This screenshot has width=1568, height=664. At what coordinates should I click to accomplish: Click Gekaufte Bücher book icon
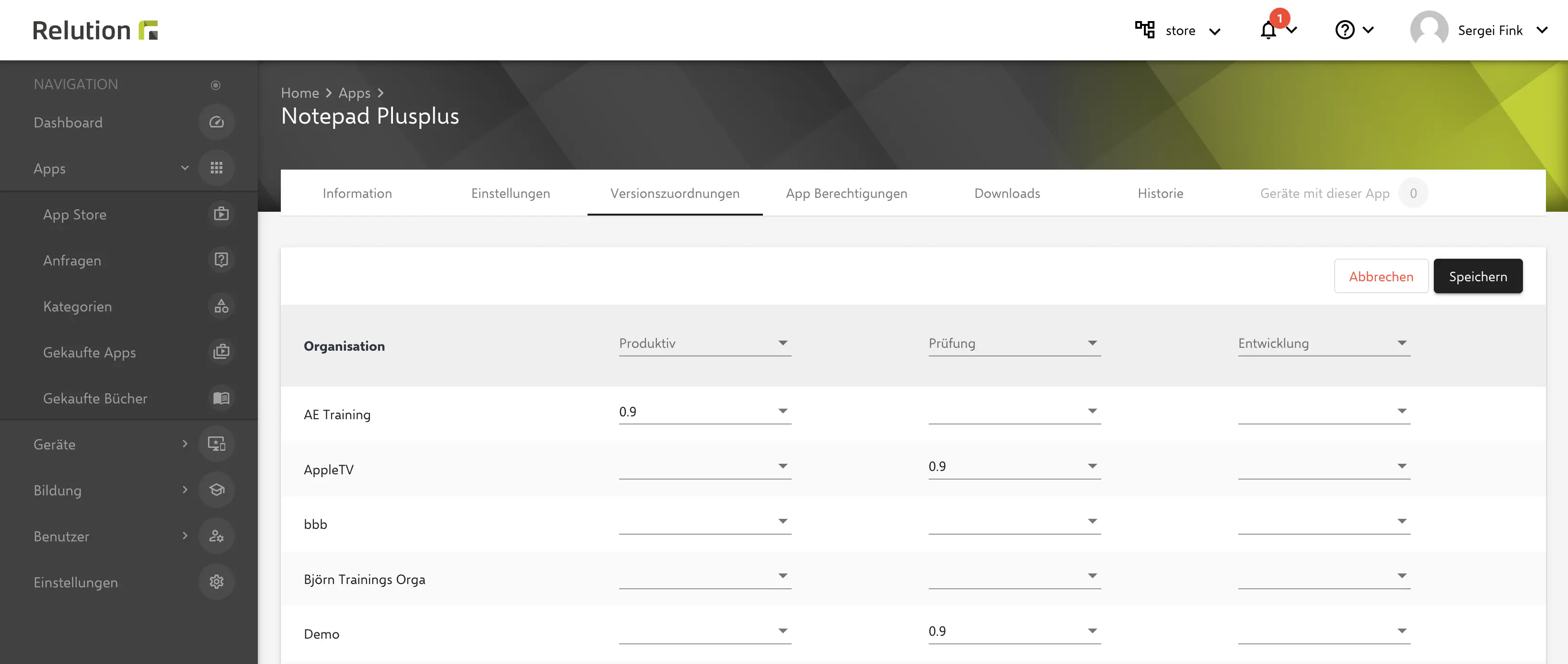(221, 398)
